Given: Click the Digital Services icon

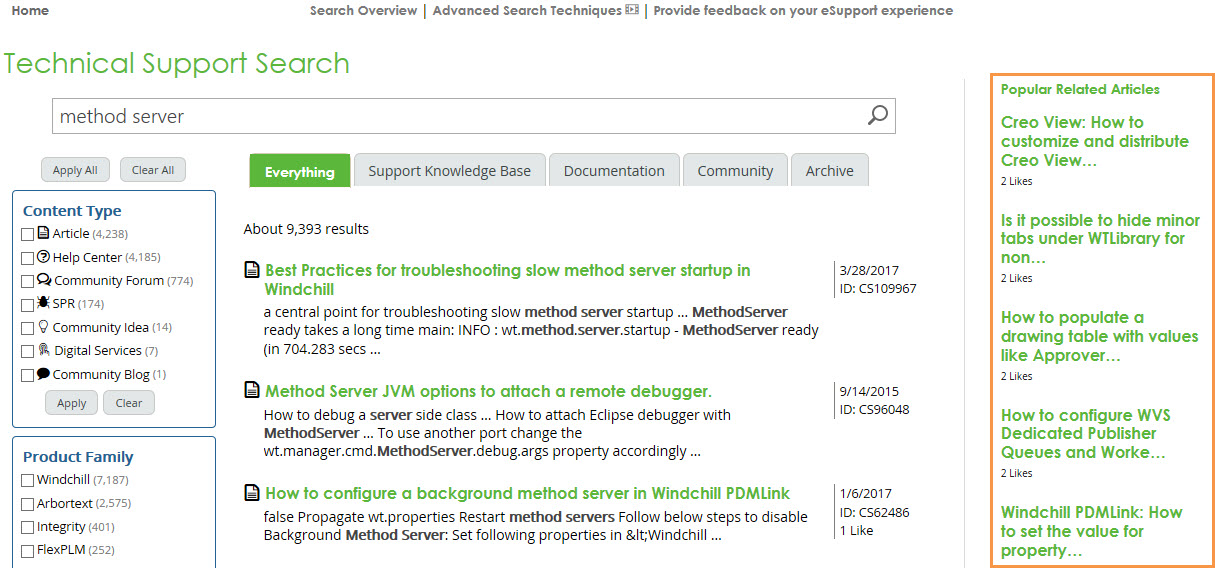Looking at the screenshot, I should pos(44,350).
